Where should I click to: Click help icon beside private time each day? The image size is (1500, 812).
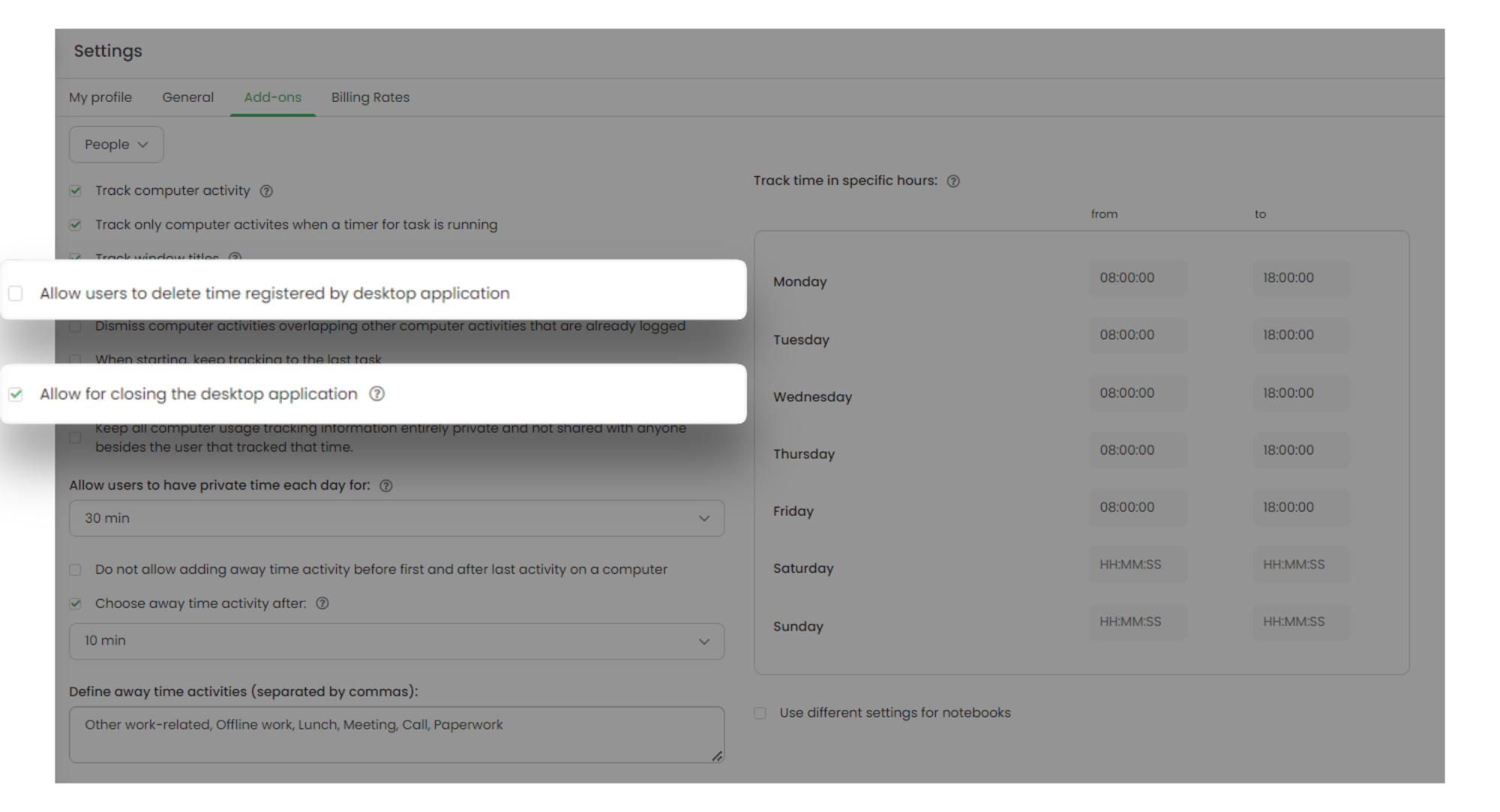coord(385,486)
